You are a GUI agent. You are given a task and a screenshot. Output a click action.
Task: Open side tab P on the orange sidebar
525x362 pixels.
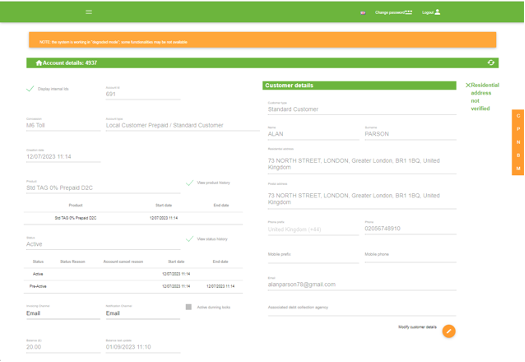[x=518, y=129]
